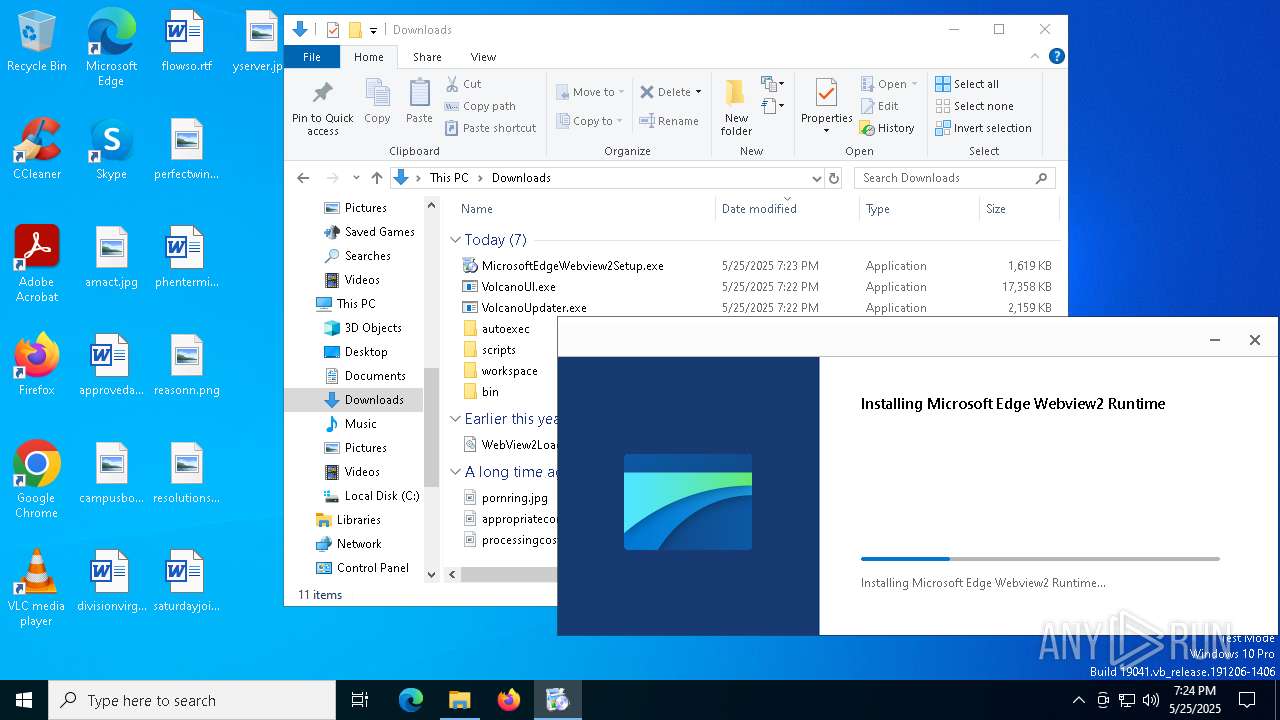Click Paste shortcut option

(x=490, y=128)
